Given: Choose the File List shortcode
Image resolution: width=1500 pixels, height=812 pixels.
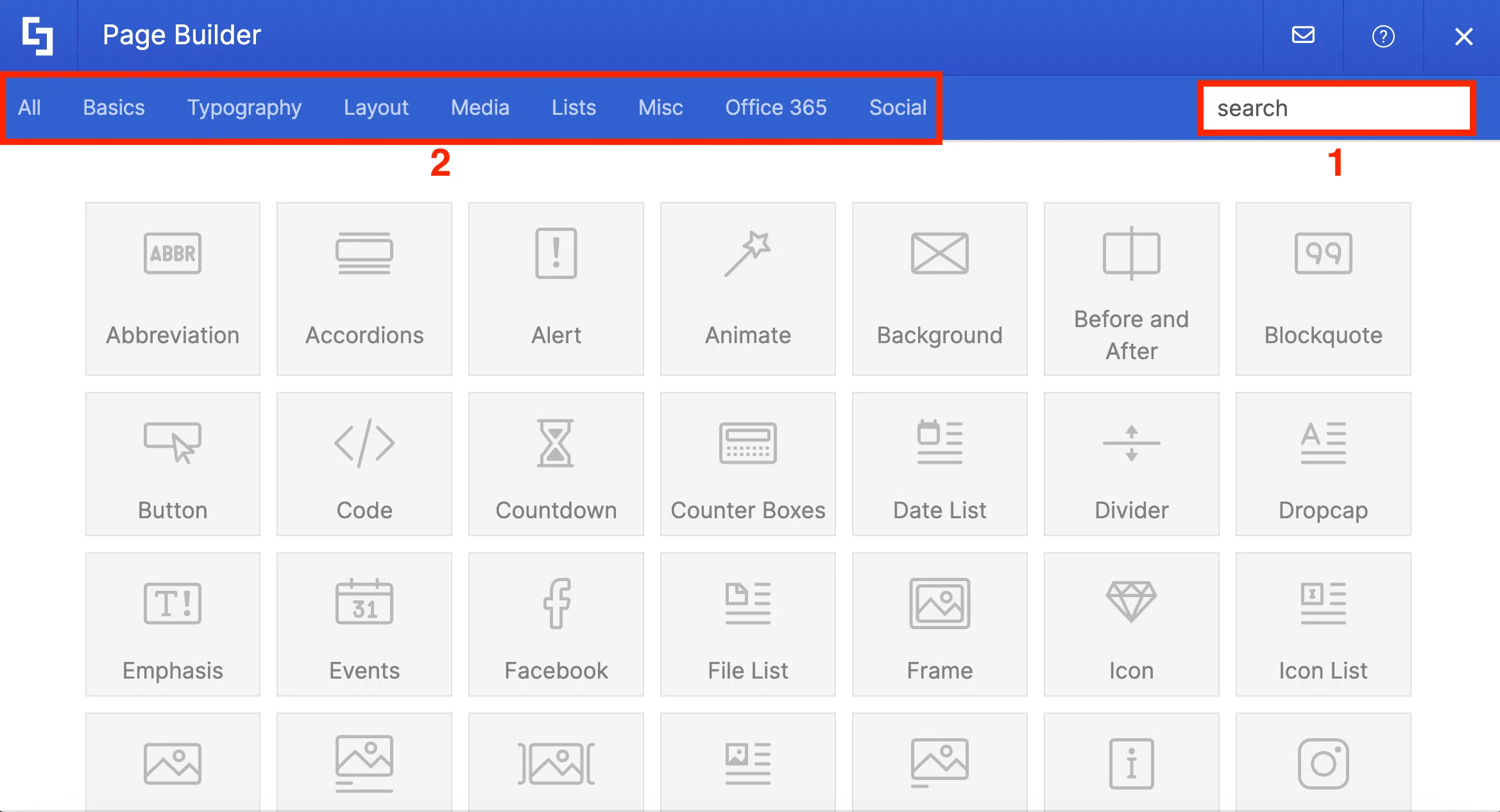Looking at the screenshot, I should click(x=748, y=624).
